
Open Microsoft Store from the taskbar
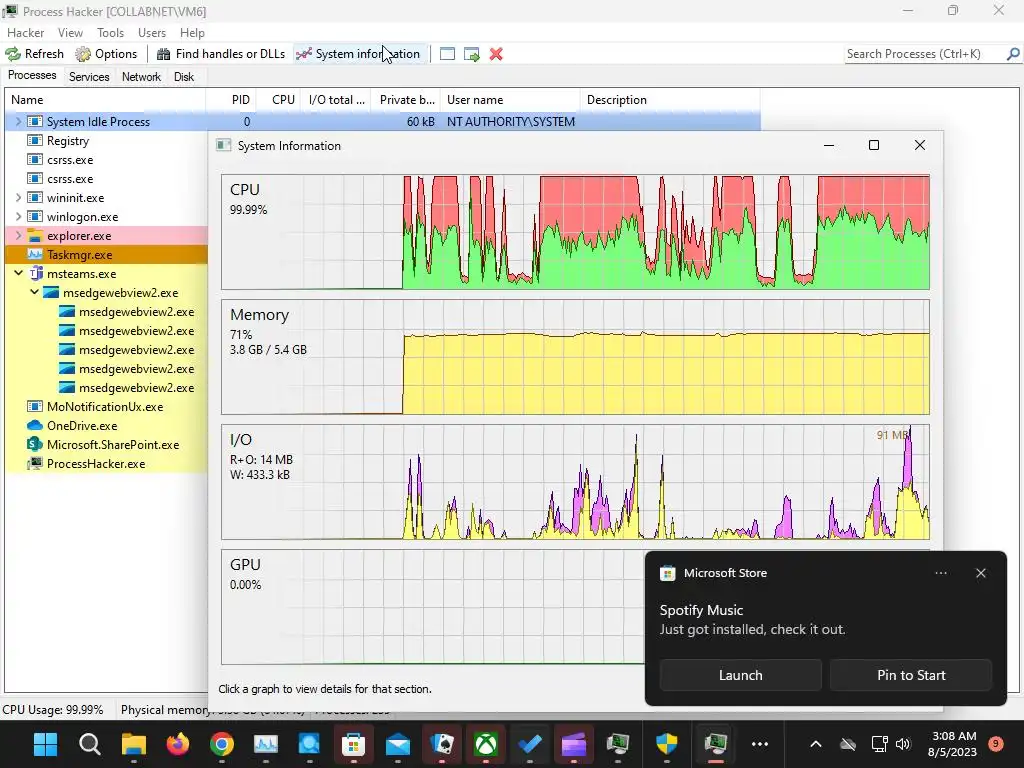pyautogui.click(x=353, y=744)
